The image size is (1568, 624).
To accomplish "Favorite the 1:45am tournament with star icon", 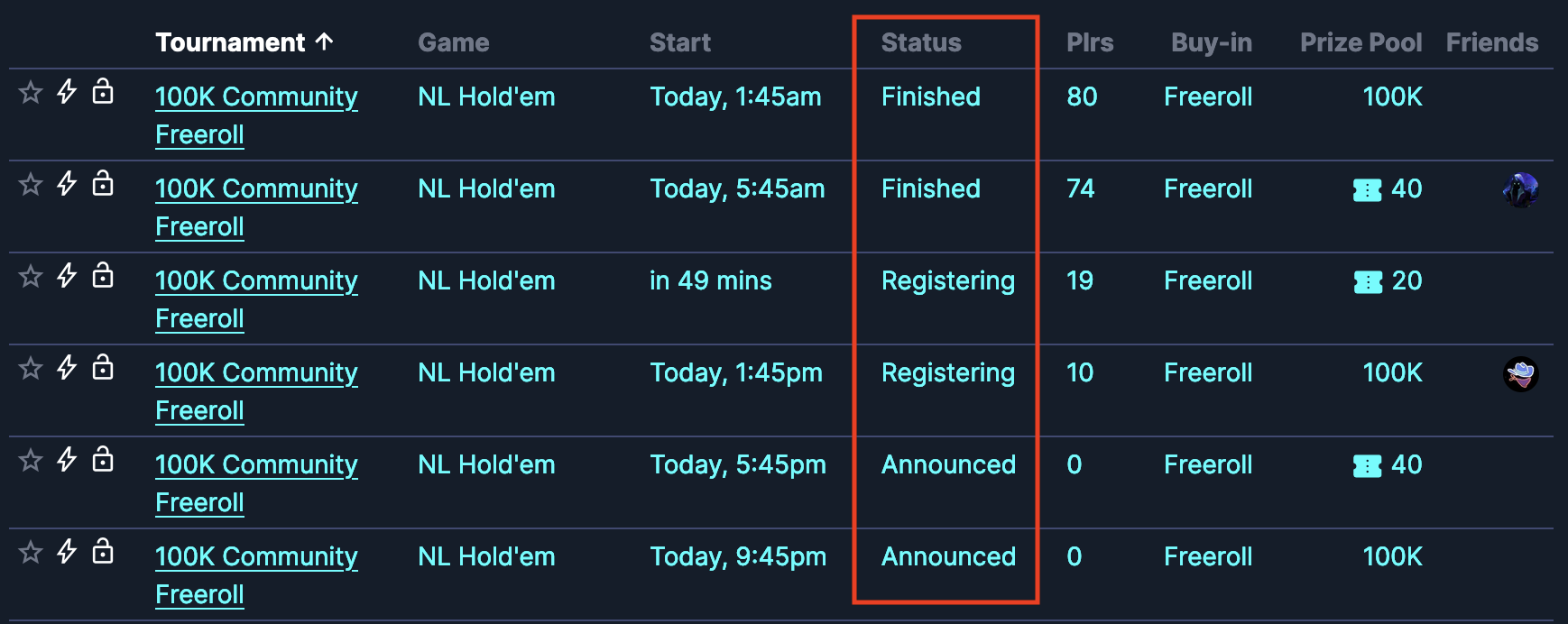I will (31, 92).
